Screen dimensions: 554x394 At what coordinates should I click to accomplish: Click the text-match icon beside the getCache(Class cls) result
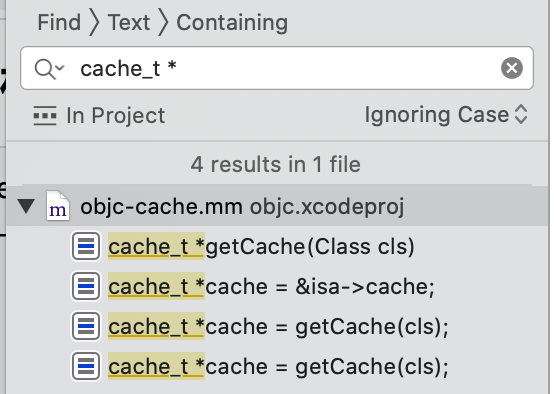(86, 246)
